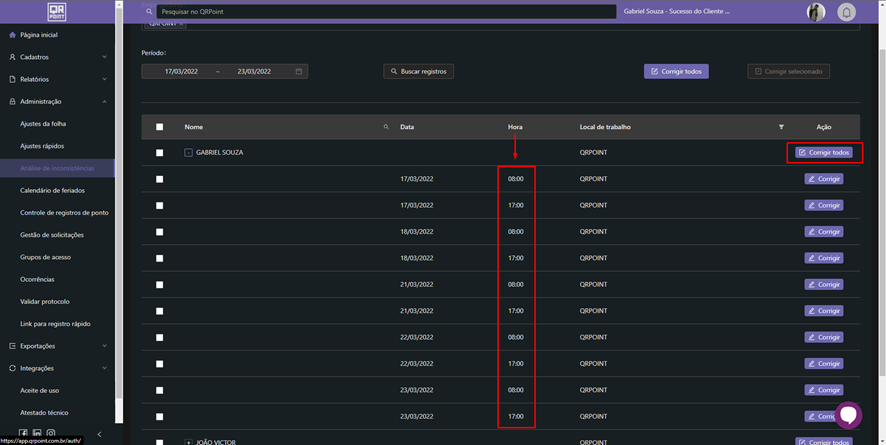Toggle the select-all checkbox in table header
Viewport: 886px width, 445px height.
click(x=159, y=127)
